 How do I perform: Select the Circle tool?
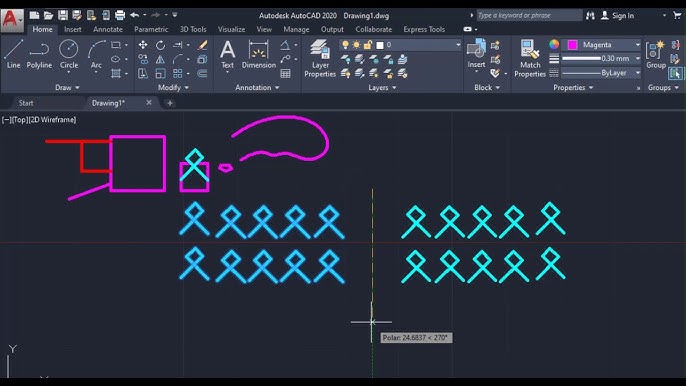point(69,54)
